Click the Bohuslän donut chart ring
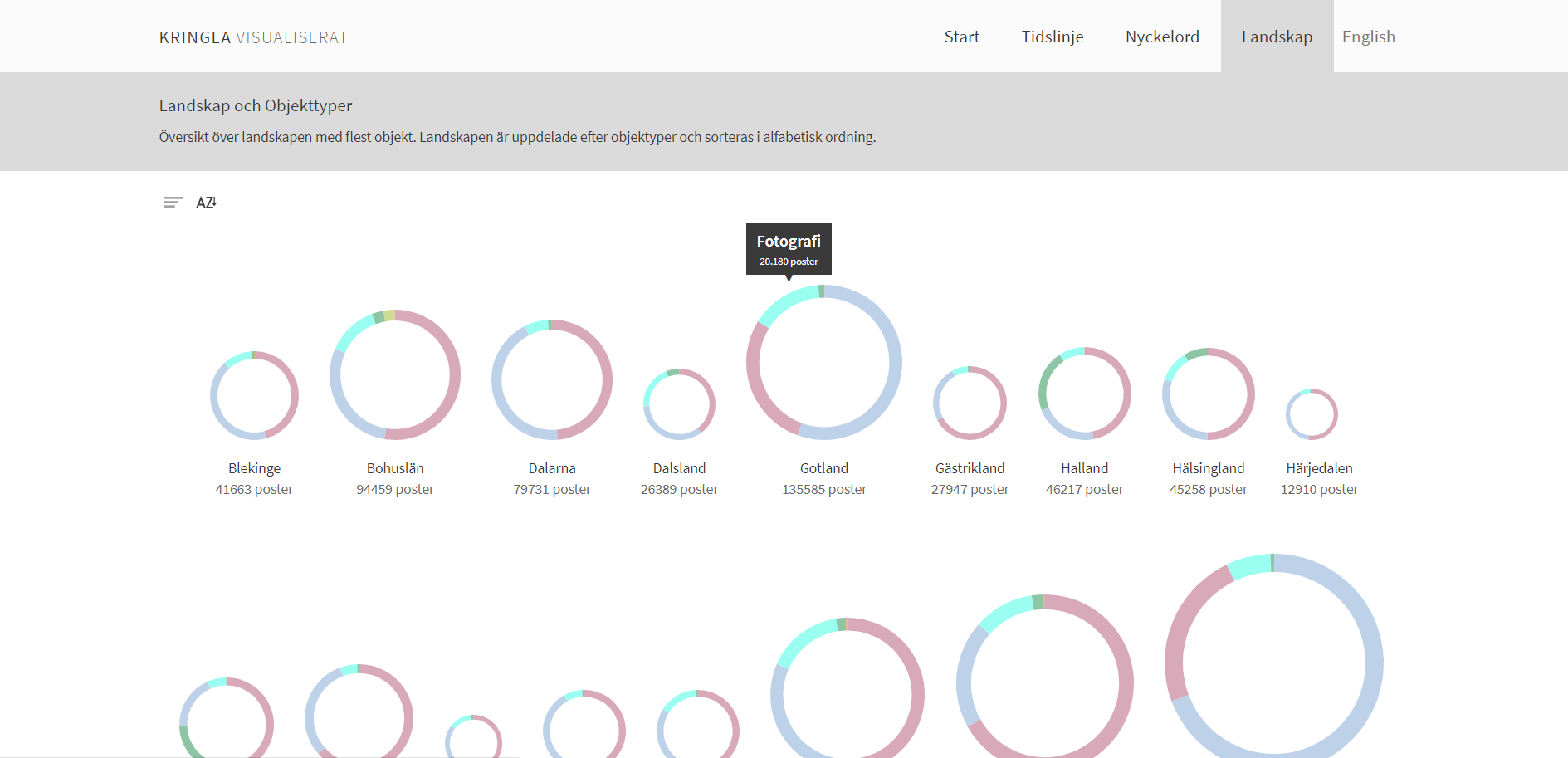Viewport: 1568px width, 758px height. point(454,375)
